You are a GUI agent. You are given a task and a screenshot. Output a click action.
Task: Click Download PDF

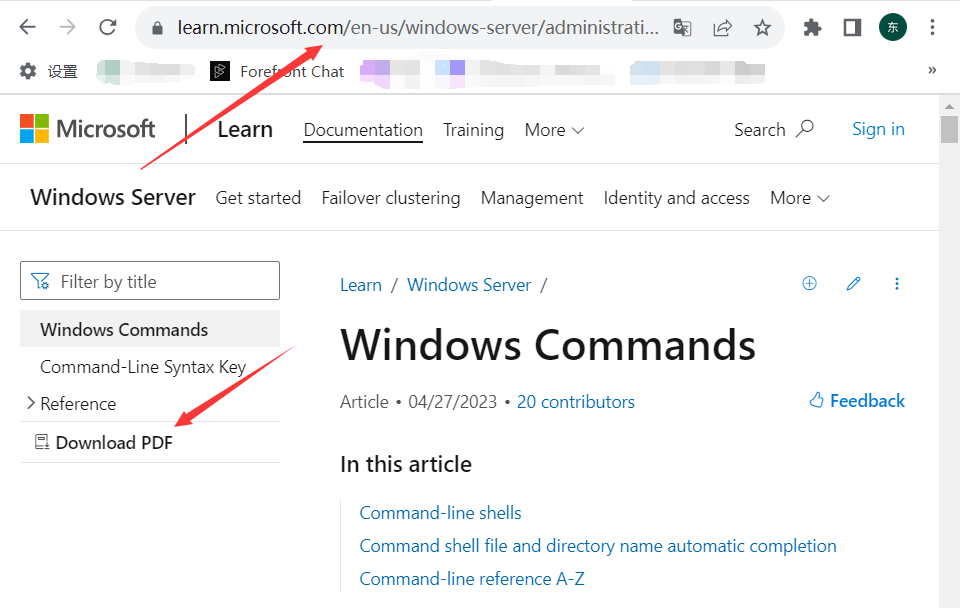coord(104,442)
